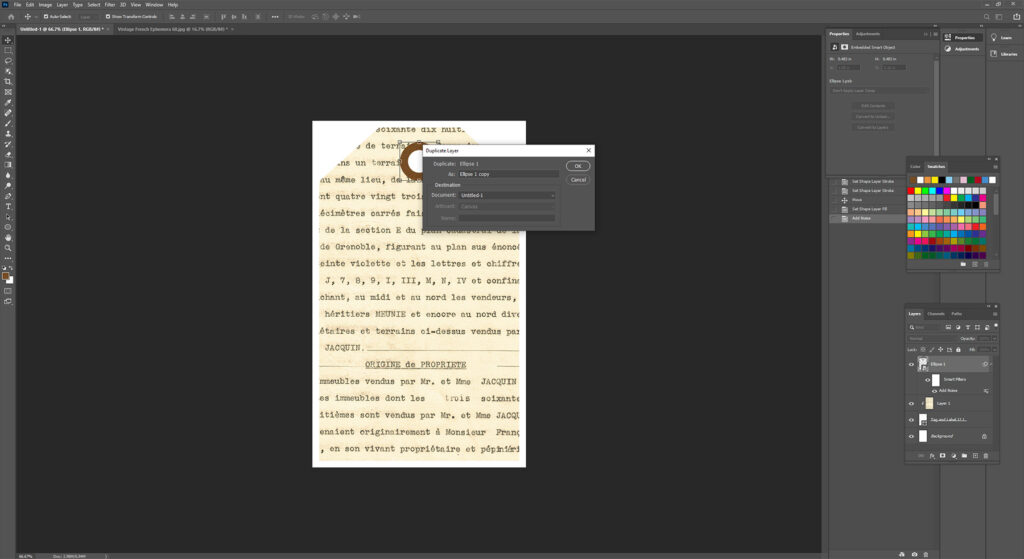The height and width of the screenshot is (559, 1024).
Task: Expand the Opacity dropdown arrow
Action: click(x=992, y=338)
